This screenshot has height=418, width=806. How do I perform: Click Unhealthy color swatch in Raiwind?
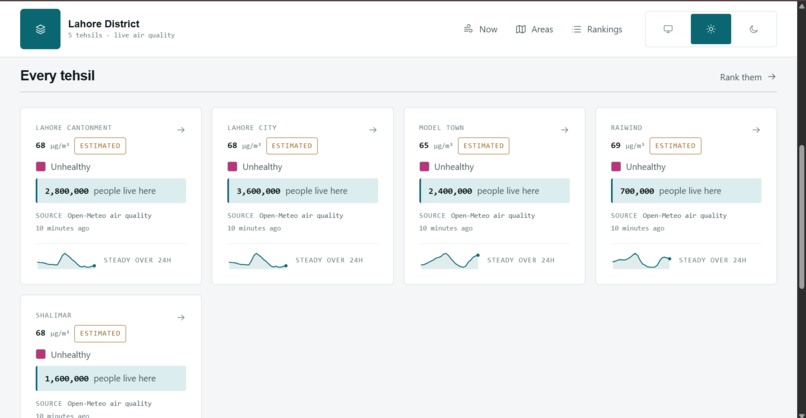[x=616, y=167]
